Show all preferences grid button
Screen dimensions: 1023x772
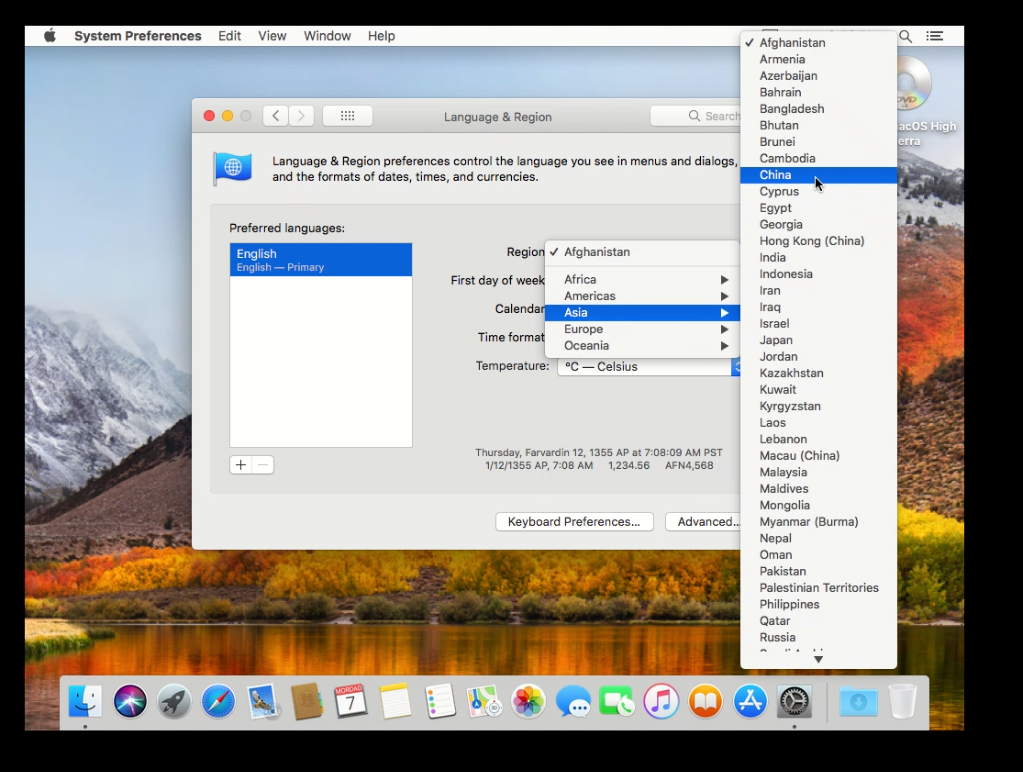[348, 116]
